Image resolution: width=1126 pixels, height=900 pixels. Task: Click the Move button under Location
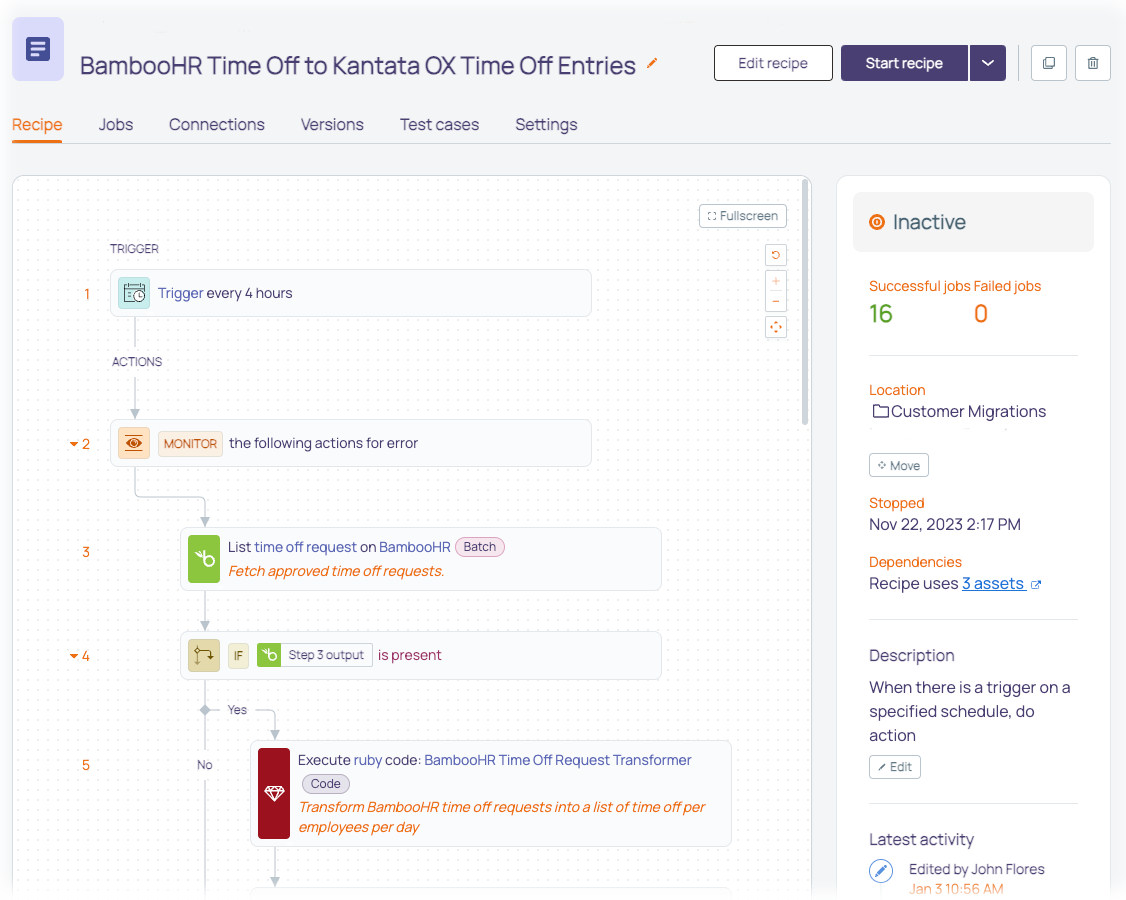tap(899, 465)
